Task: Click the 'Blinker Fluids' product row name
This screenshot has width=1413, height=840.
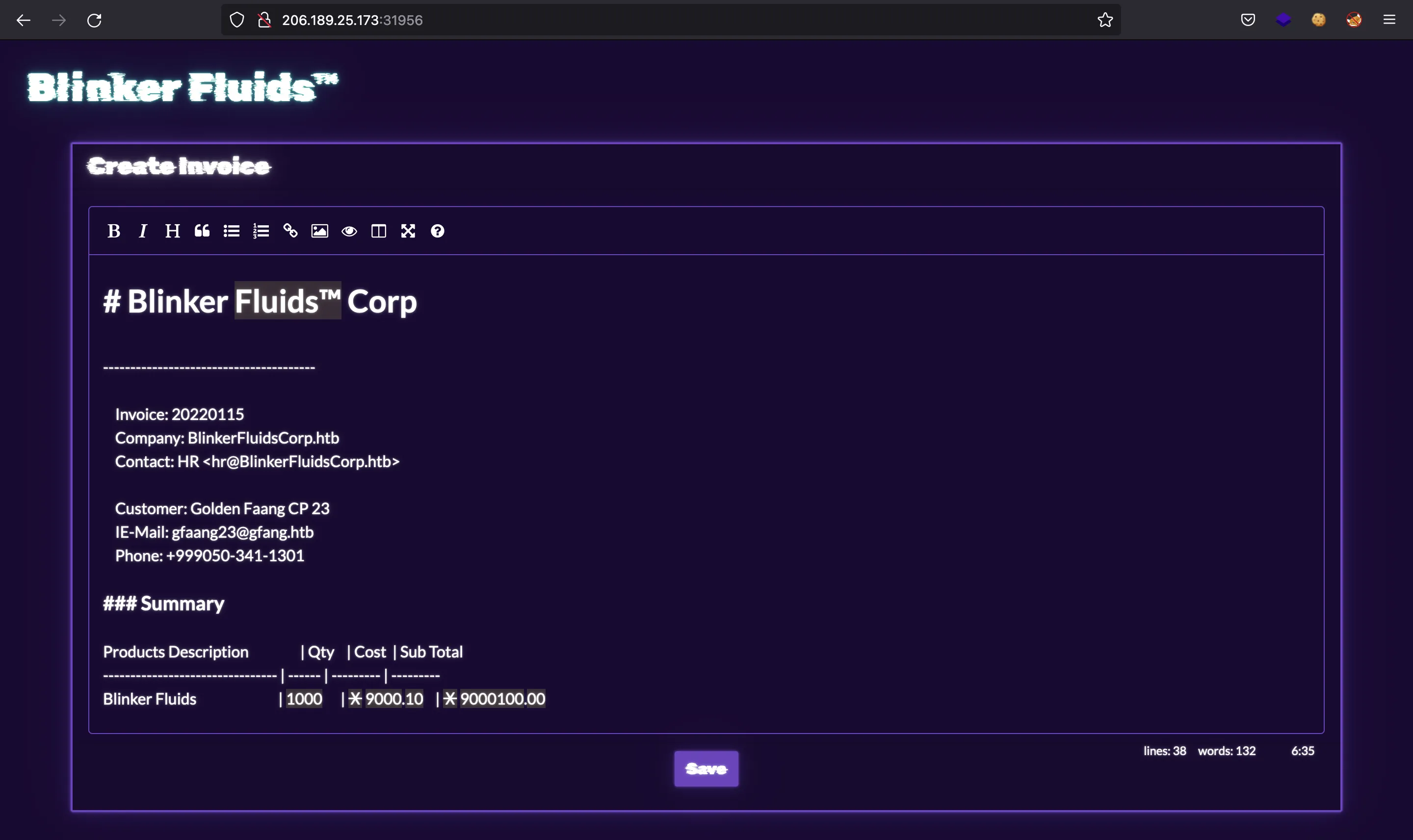Action: (149, 699)
